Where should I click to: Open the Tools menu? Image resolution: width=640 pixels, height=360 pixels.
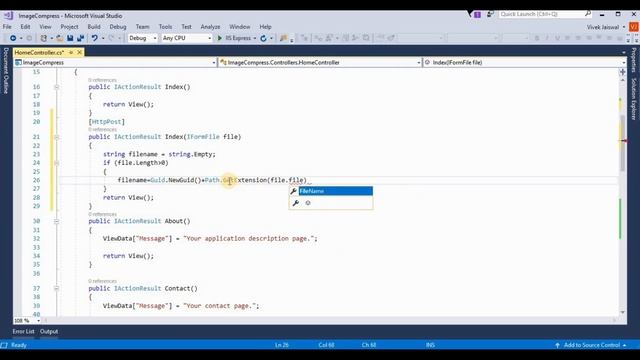tap(165, 27)
